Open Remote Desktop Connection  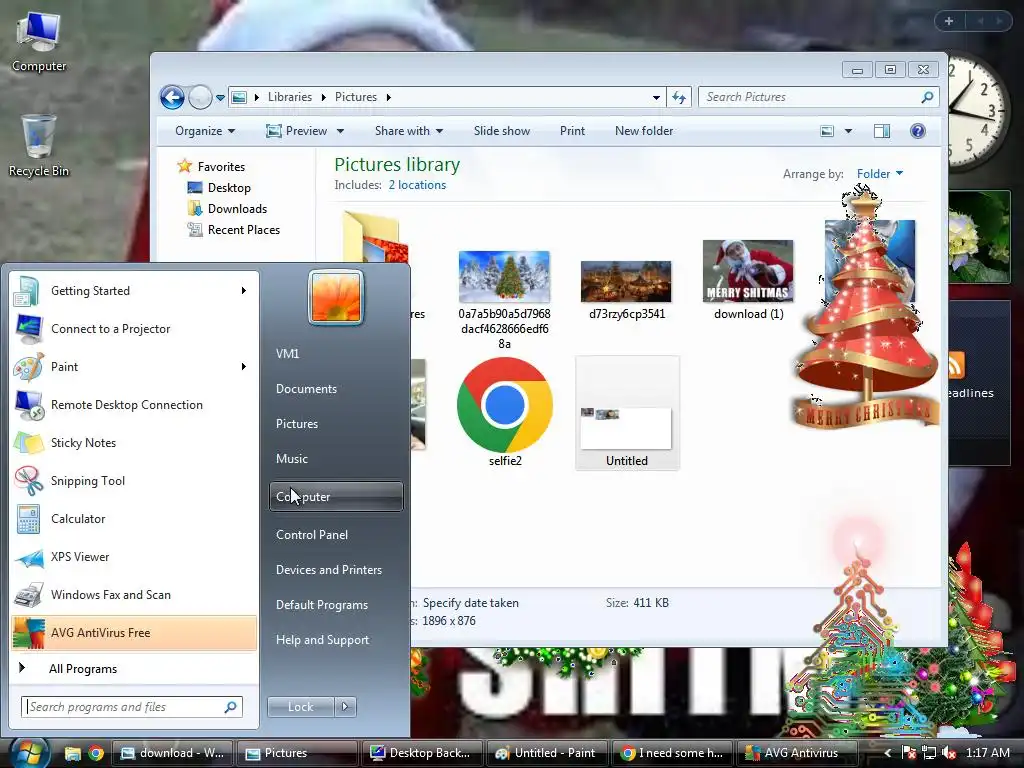click(x=133, y=405)
